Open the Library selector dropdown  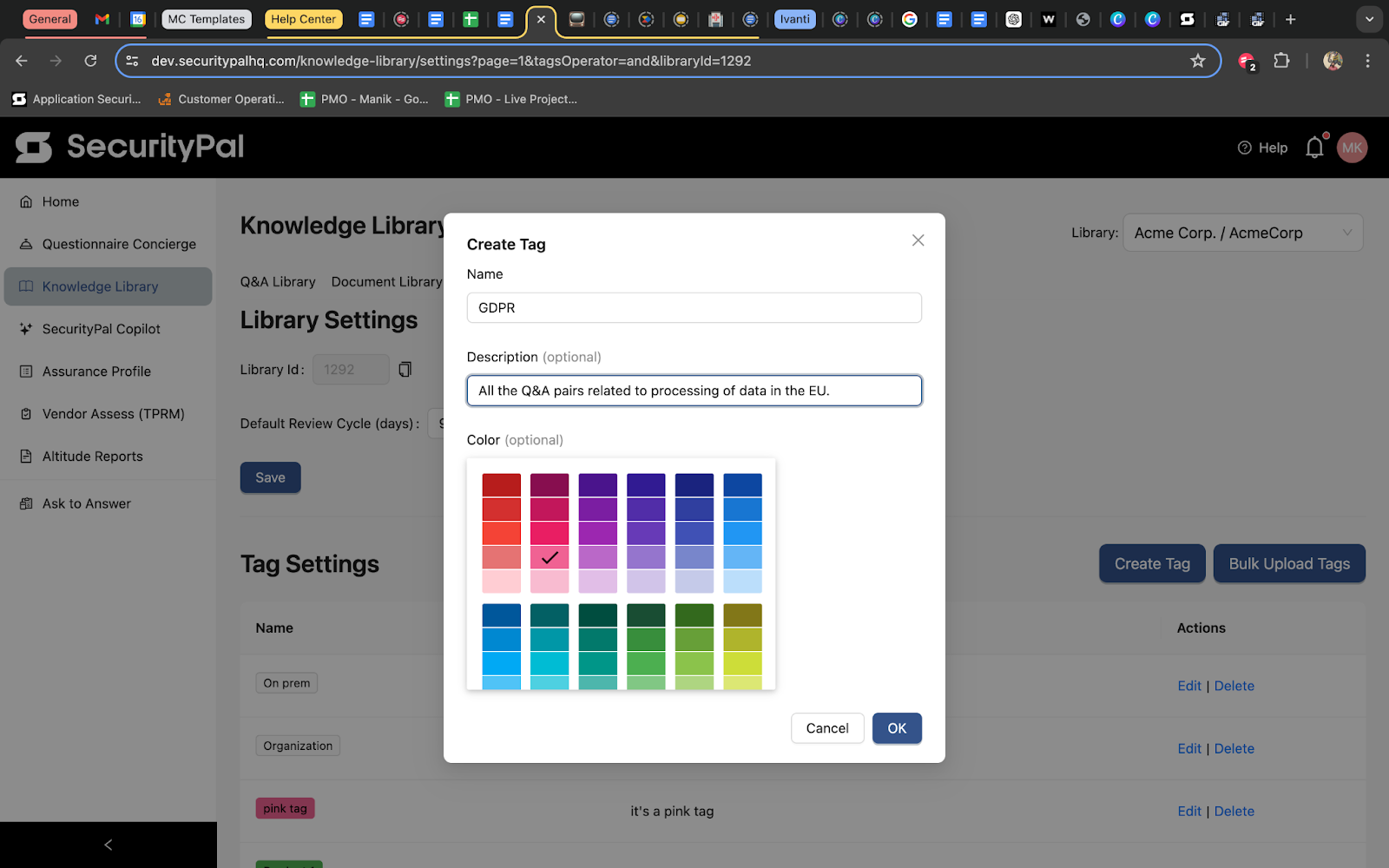point(1242,233)
